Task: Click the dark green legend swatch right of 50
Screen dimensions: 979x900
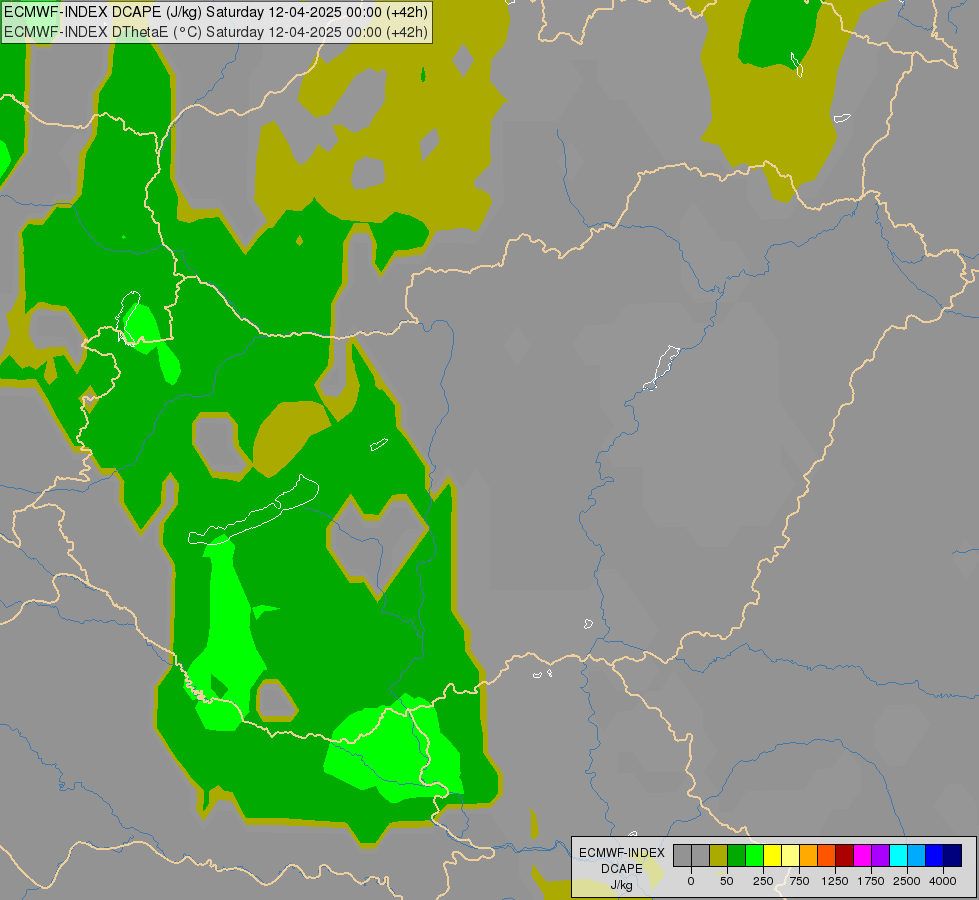Action: point(736,856)
